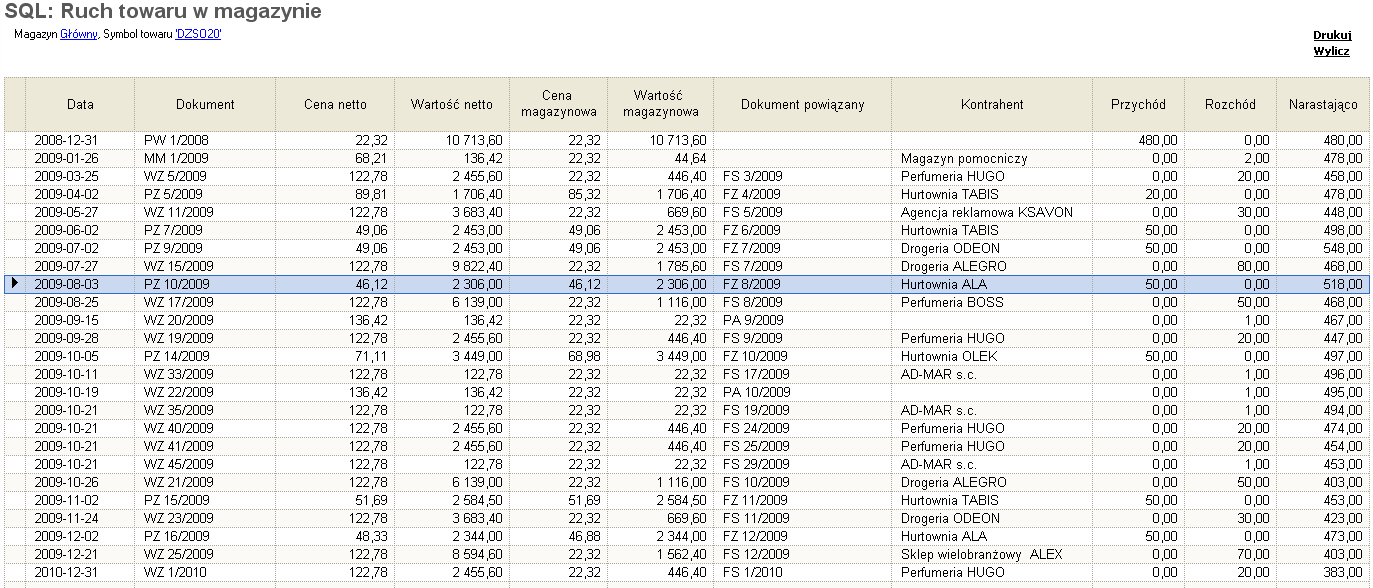Select the WZ 11/2009 document cell

(205, 212)
